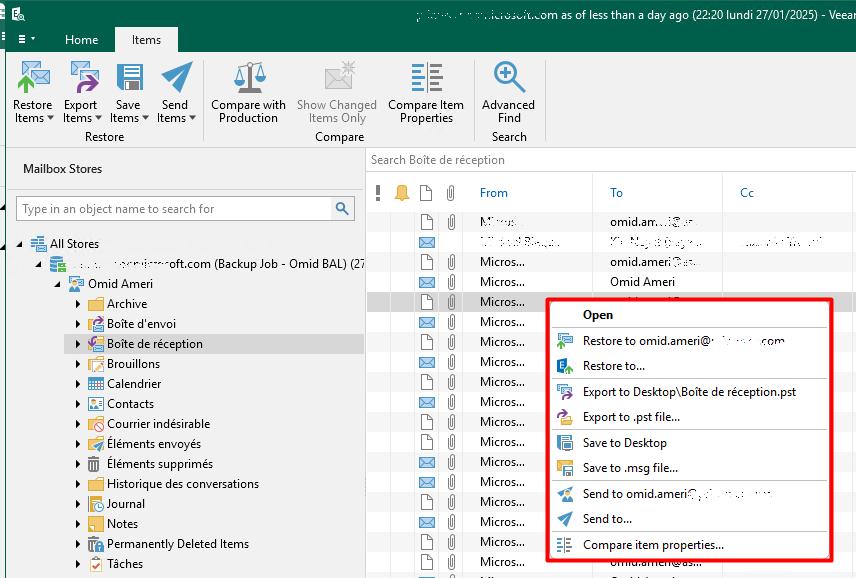Click the Send Items paper plane icon
Viewport: 856px width, 578px height.
(177, 77)
